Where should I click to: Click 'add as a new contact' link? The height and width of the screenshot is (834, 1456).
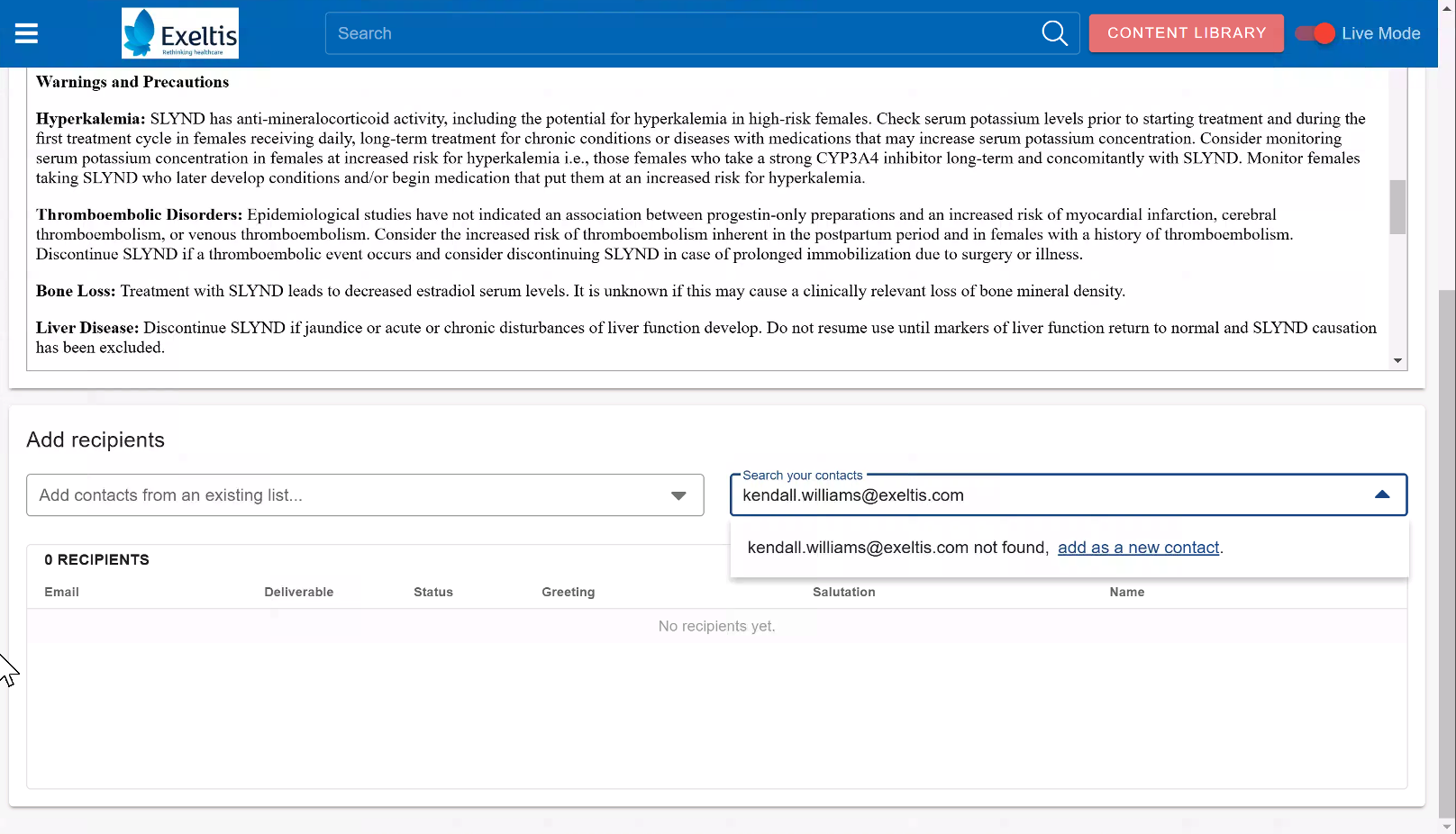(1138, 548)
